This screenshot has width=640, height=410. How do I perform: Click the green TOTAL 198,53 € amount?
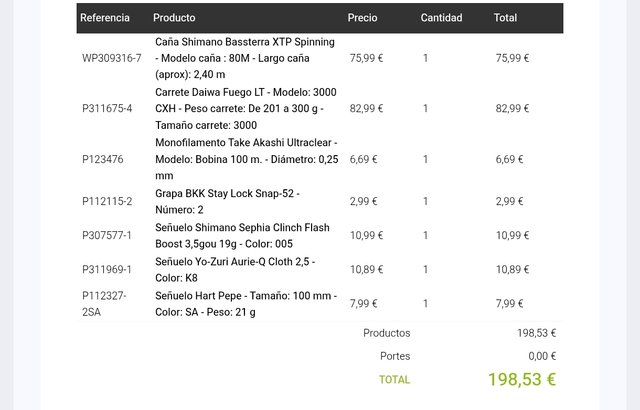[x=522, y=379]
